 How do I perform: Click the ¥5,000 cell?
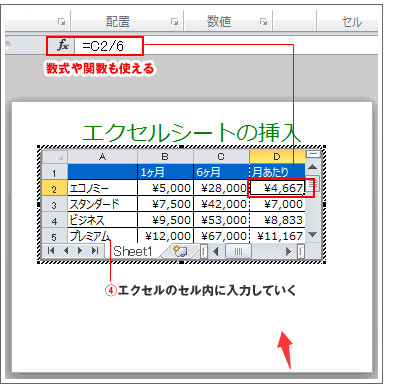(165, 188)
